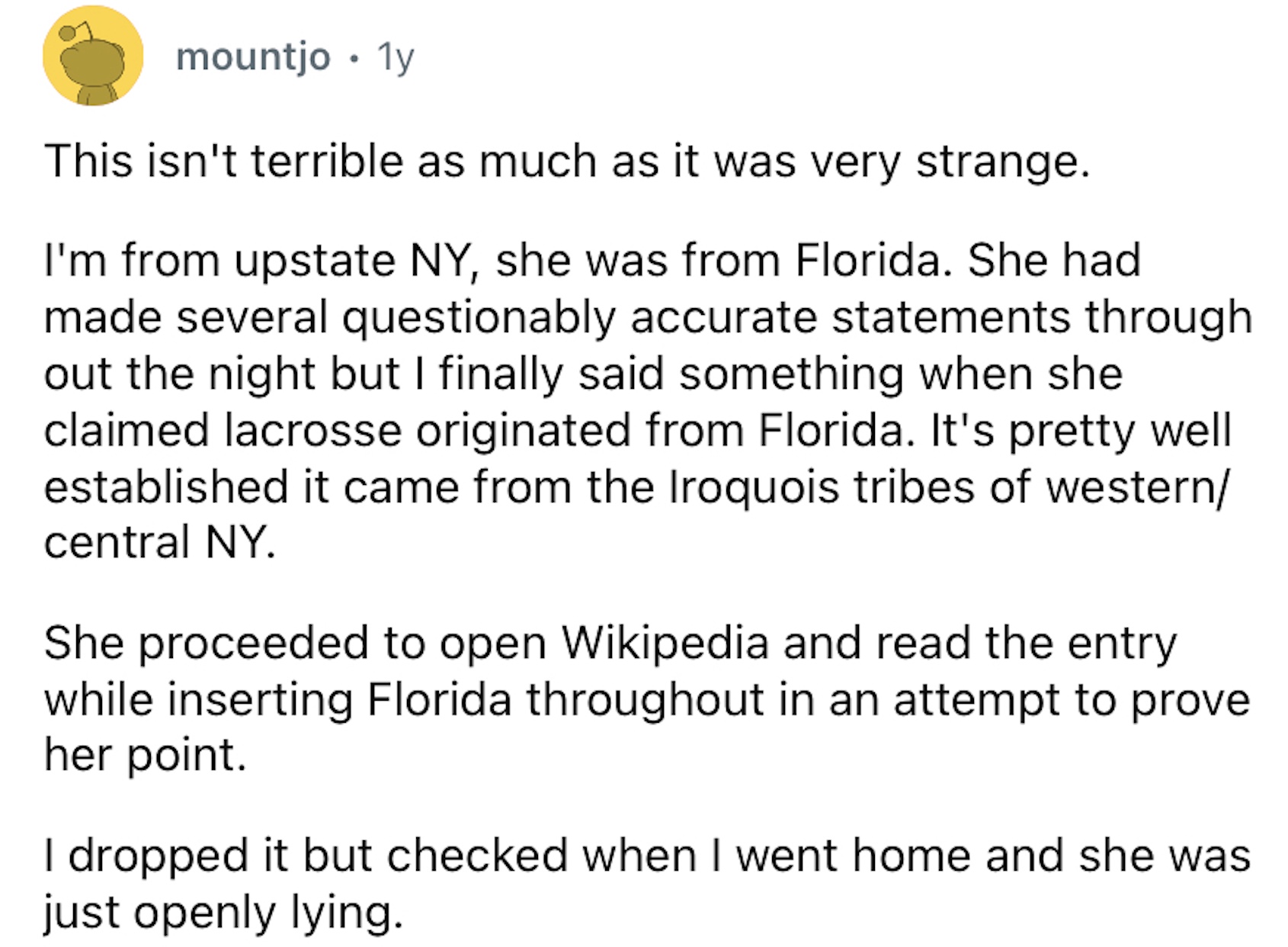Click the words "openly lying"
1288x947 pixels.
pyautogui.click(x=266, y=912)
